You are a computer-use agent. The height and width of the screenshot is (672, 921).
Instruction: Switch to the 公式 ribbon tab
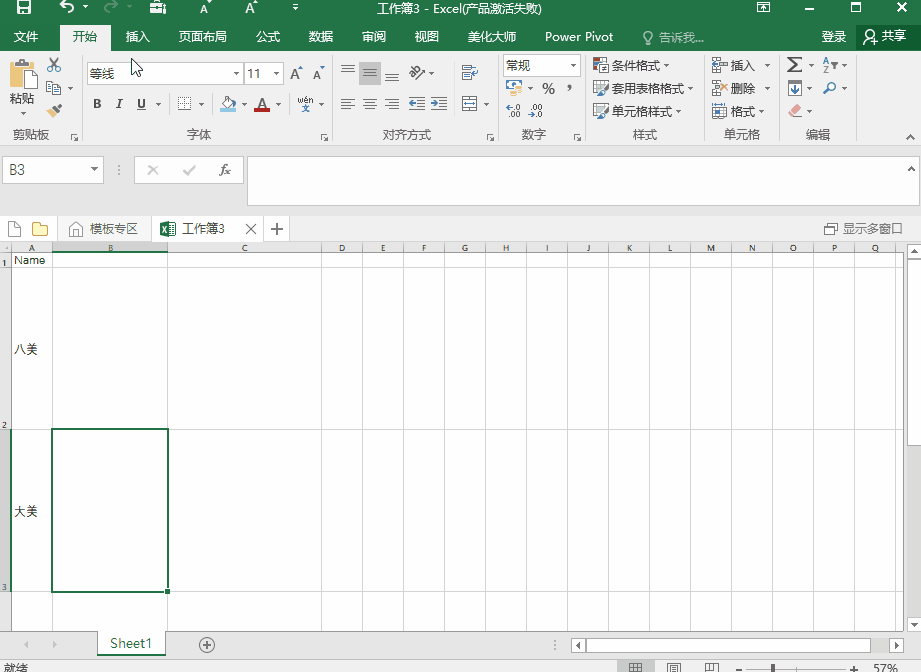[268, 36]
